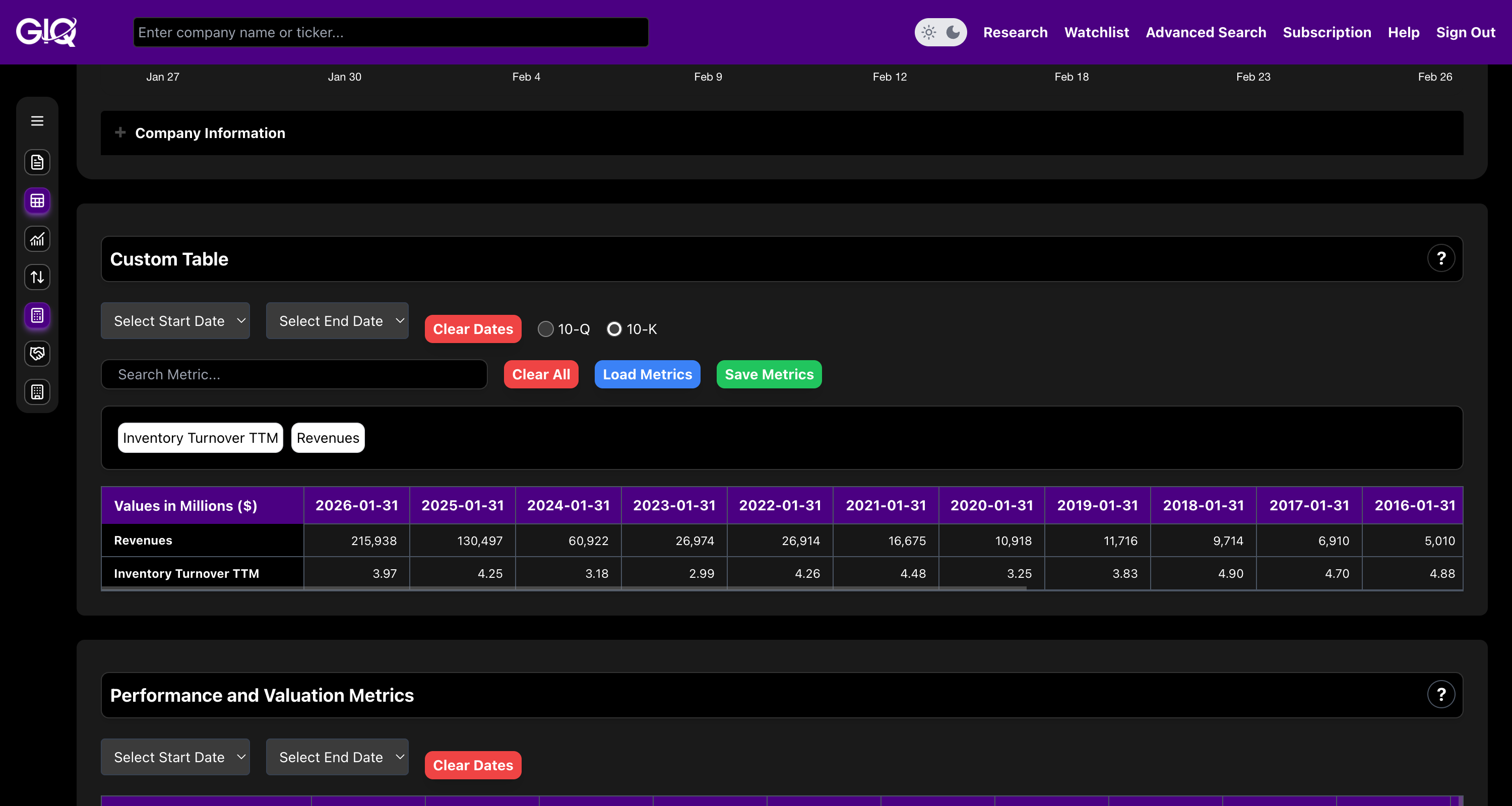Open the hamburger menu in sidebar
The height and width of the screenshot is (806, 1512).
[37, 121]
